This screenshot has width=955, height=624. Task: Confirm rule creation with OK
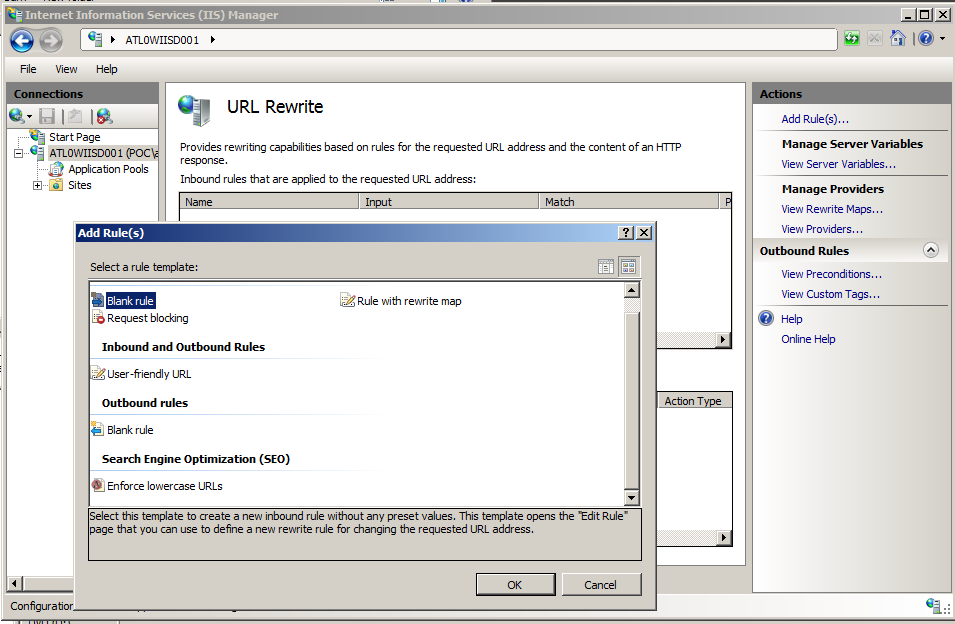[516, 584]
